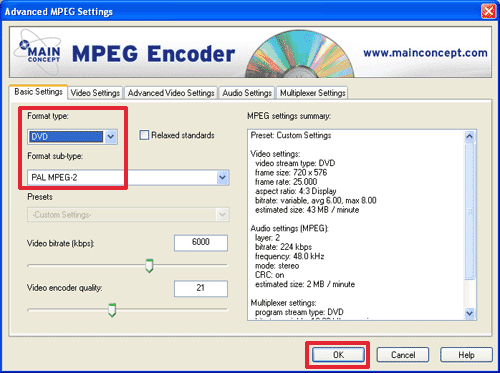
Task: Click 'bitrate: 224 kbps' summary line
Action: pyautogui.click(x=283, y=247)
